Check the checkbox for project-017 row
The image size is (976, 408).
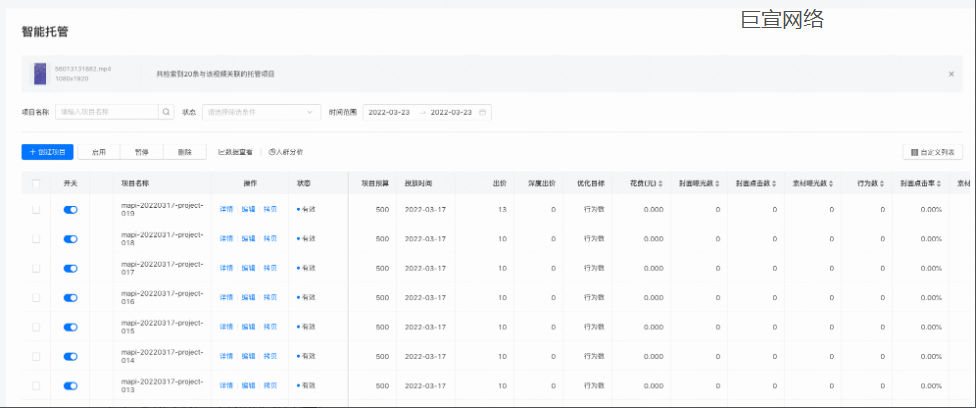(36, 268)
